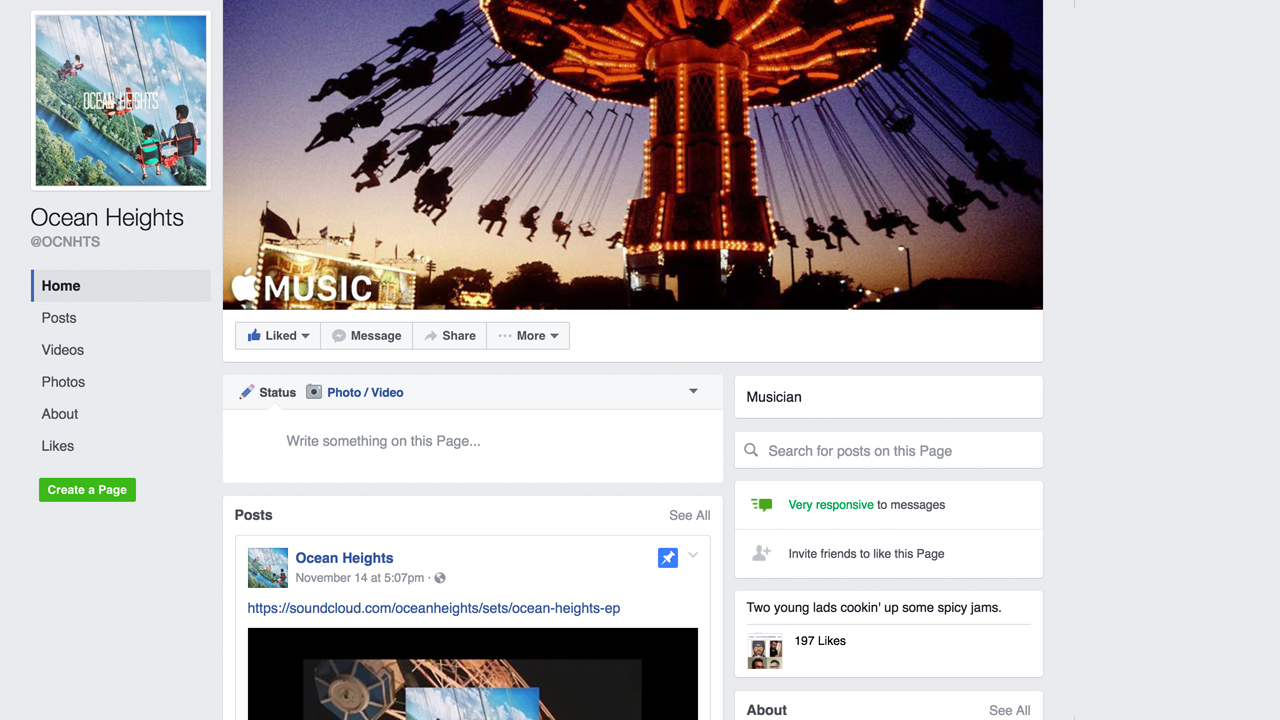Click the Ocean Heights page title in the sidebar
This screenshot has width=1280, height=720.
pyautogui.click(x=107, y=218)
